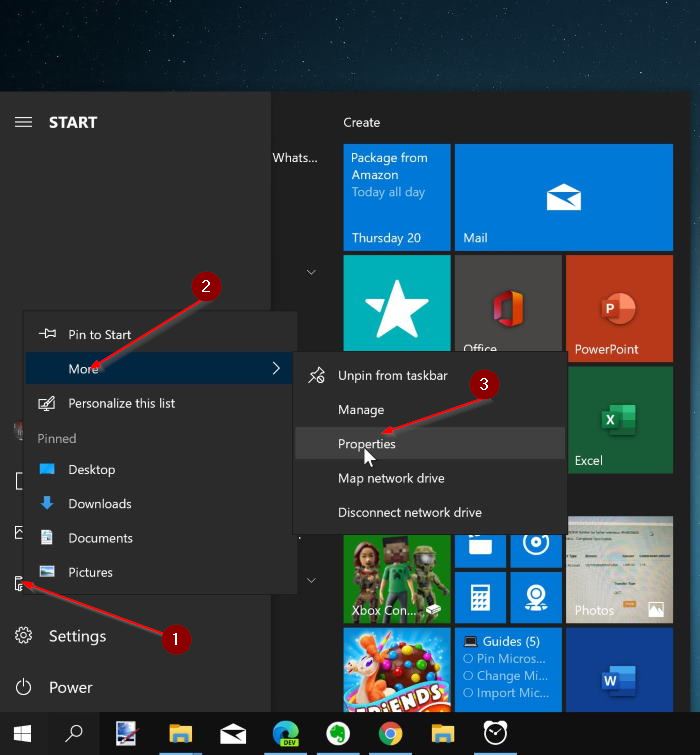Viewport: 700px width, 755px height.
Task: Click the Documents icon in Start sidebar
Action: click(19, 481)
